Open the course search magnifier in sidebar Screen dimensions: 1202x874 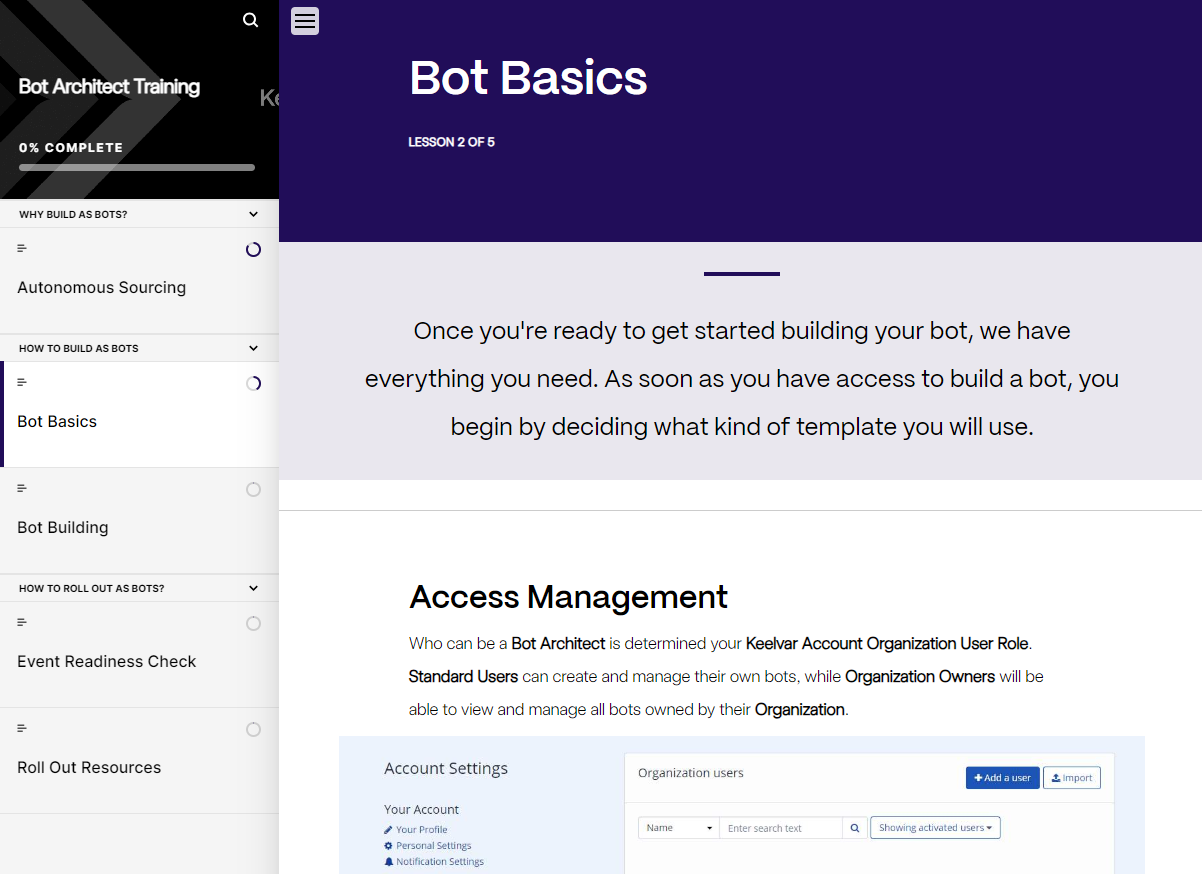tap(251, 20)
